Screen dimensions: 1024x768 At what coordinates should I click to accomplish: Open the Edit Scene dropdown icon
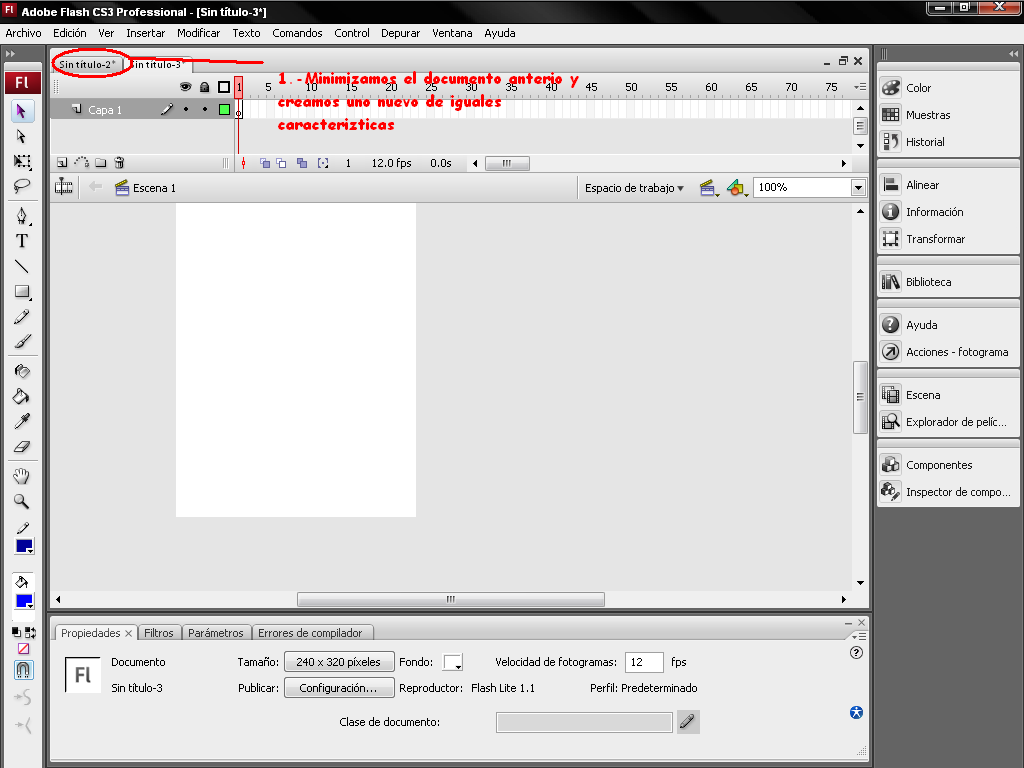pyautogui.click(x=709, y=188)
